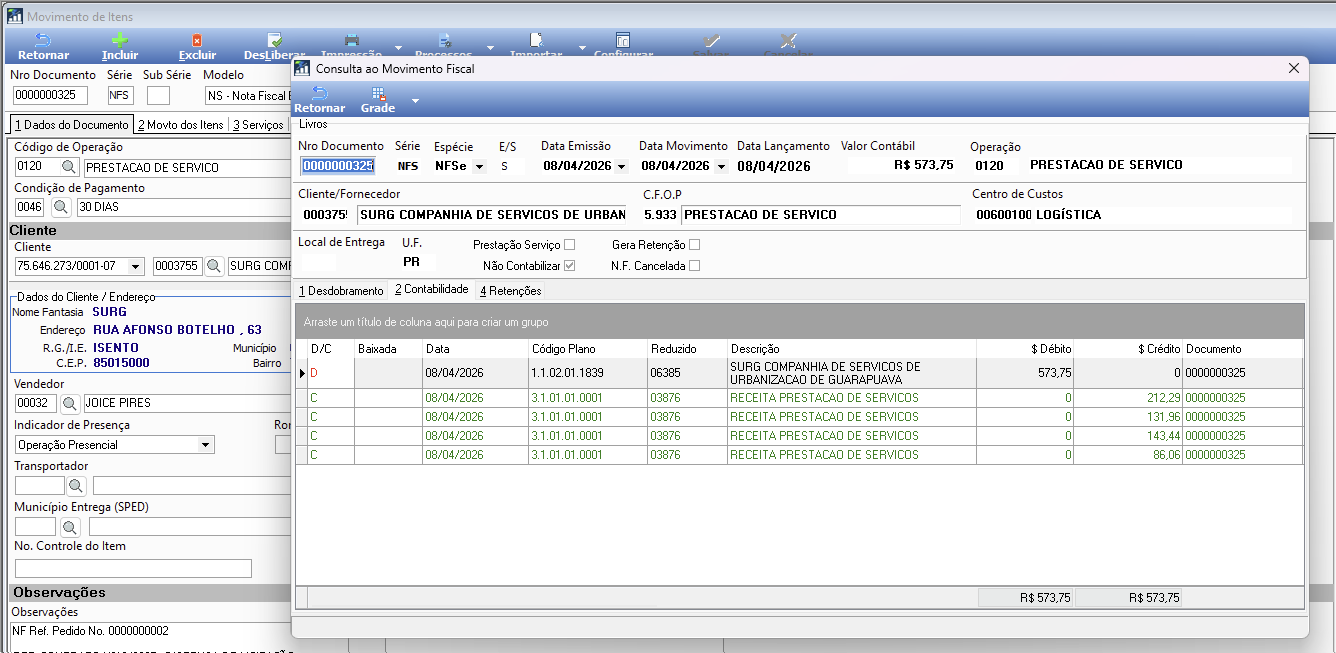The image size is (1336, 653).
Task: Open Importar dropdown arrow
Action: 583,47
